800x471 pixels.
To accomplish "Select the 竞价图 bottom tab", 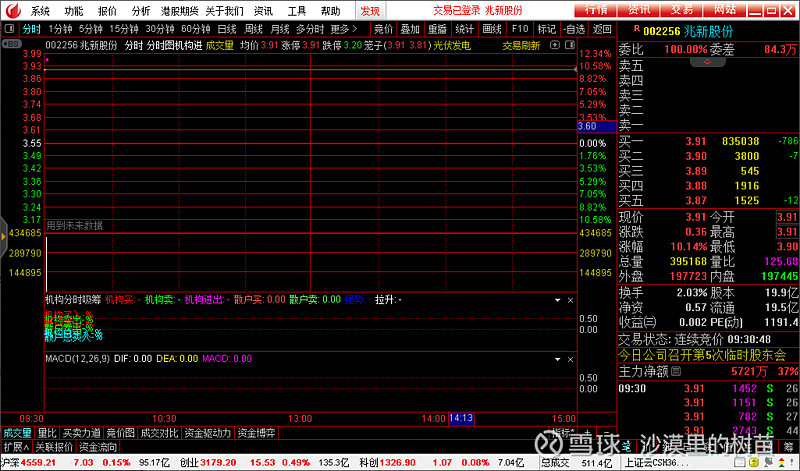I will click(x=120, y=433).
